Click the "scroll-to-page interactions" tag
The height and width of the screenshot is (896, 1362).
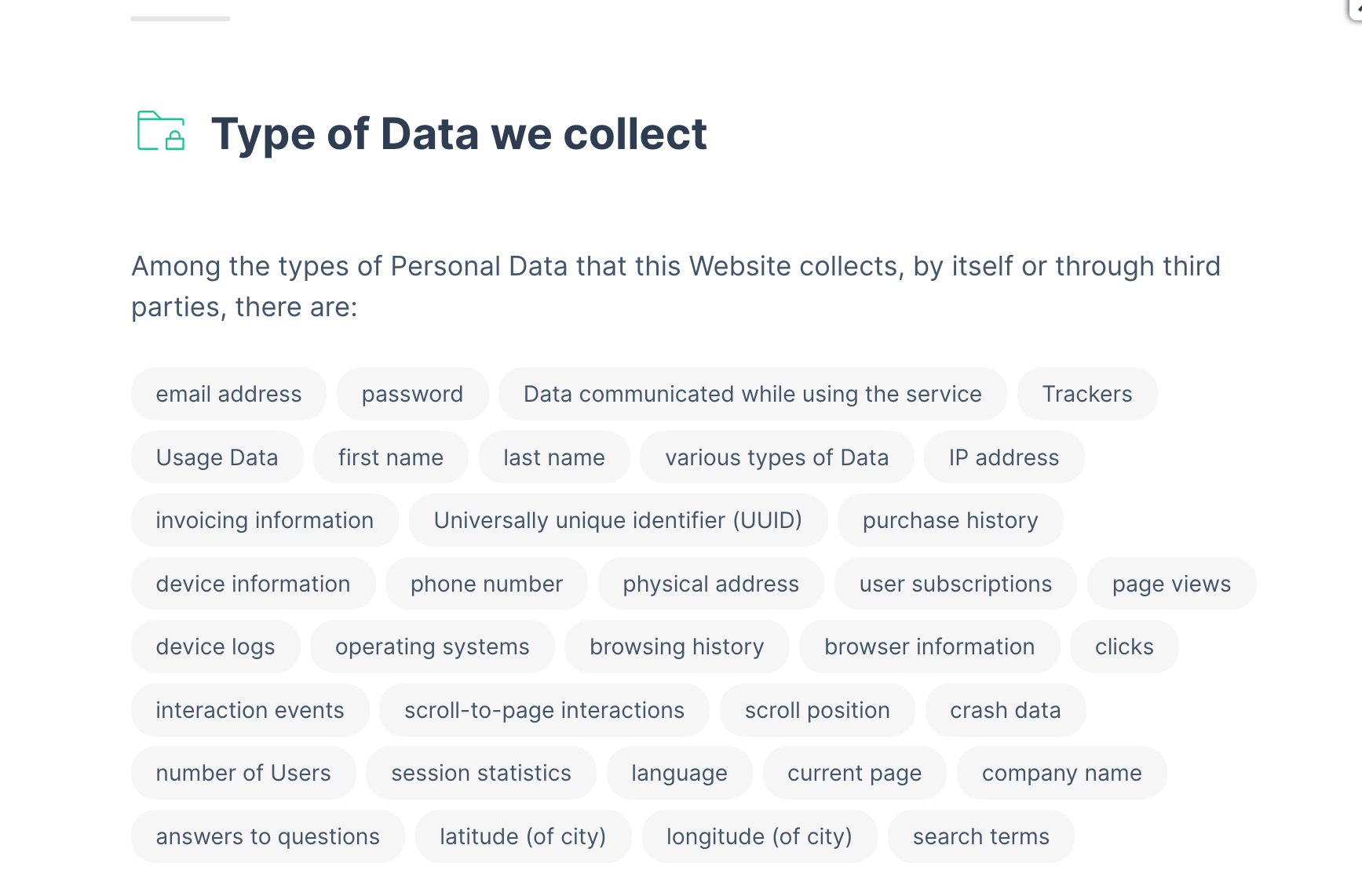(544, 710)
